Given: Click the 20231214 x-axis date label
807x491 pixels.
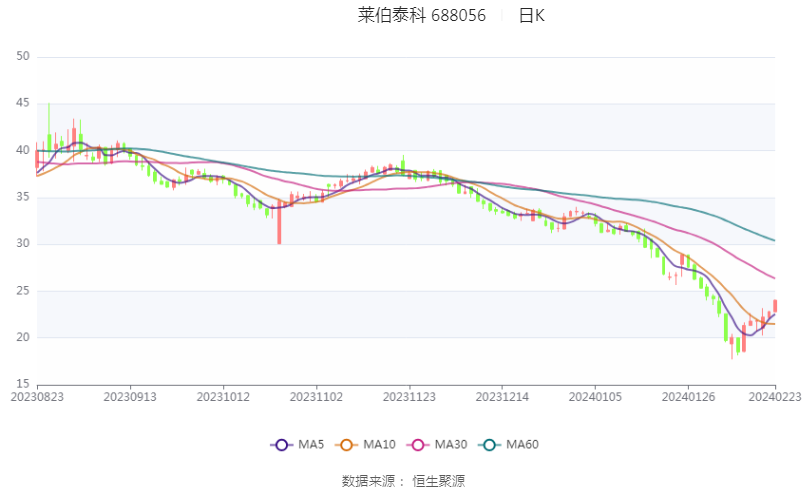Looking at the screenshot, I should [502, 397].
